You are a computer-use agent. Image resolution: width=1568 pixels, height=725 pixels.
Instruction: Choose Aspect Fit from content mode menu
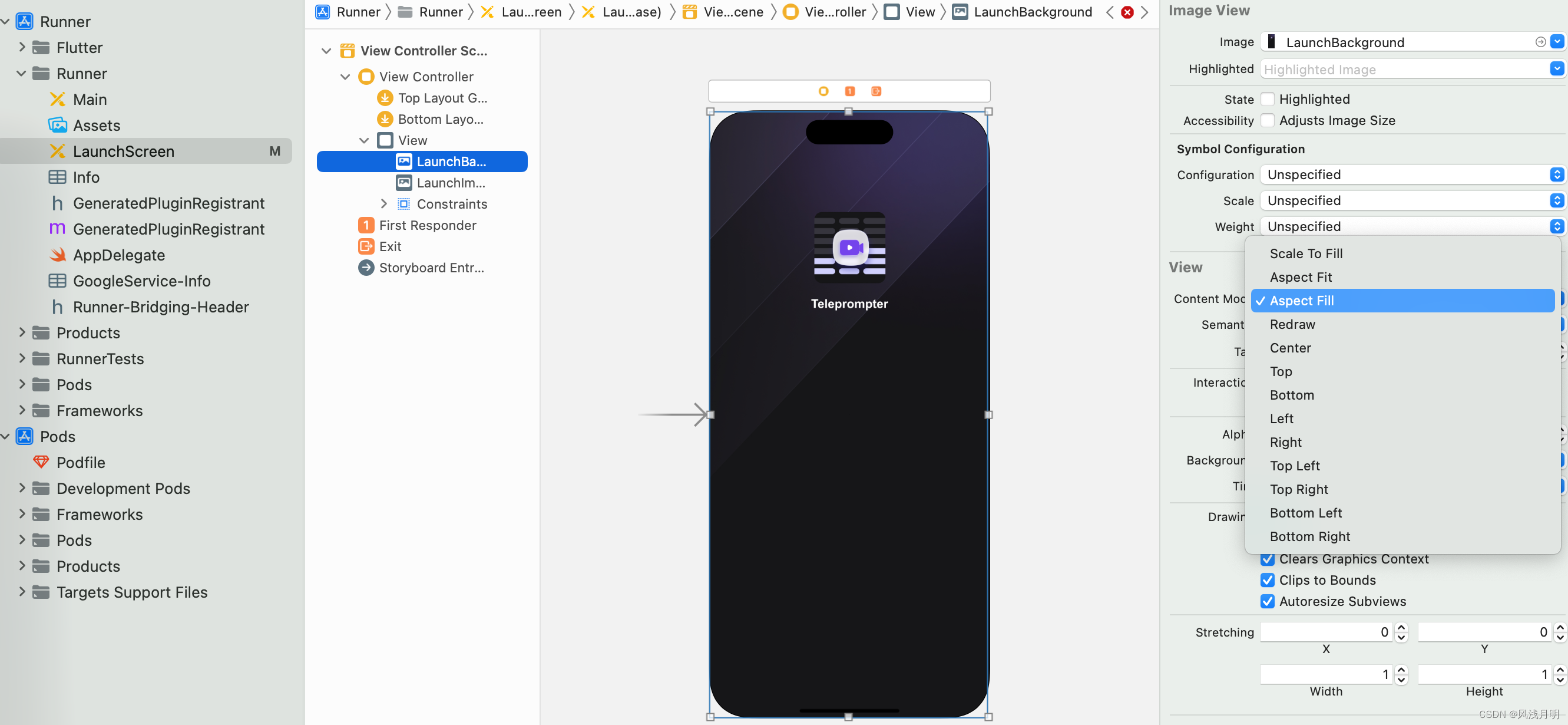1301,277
